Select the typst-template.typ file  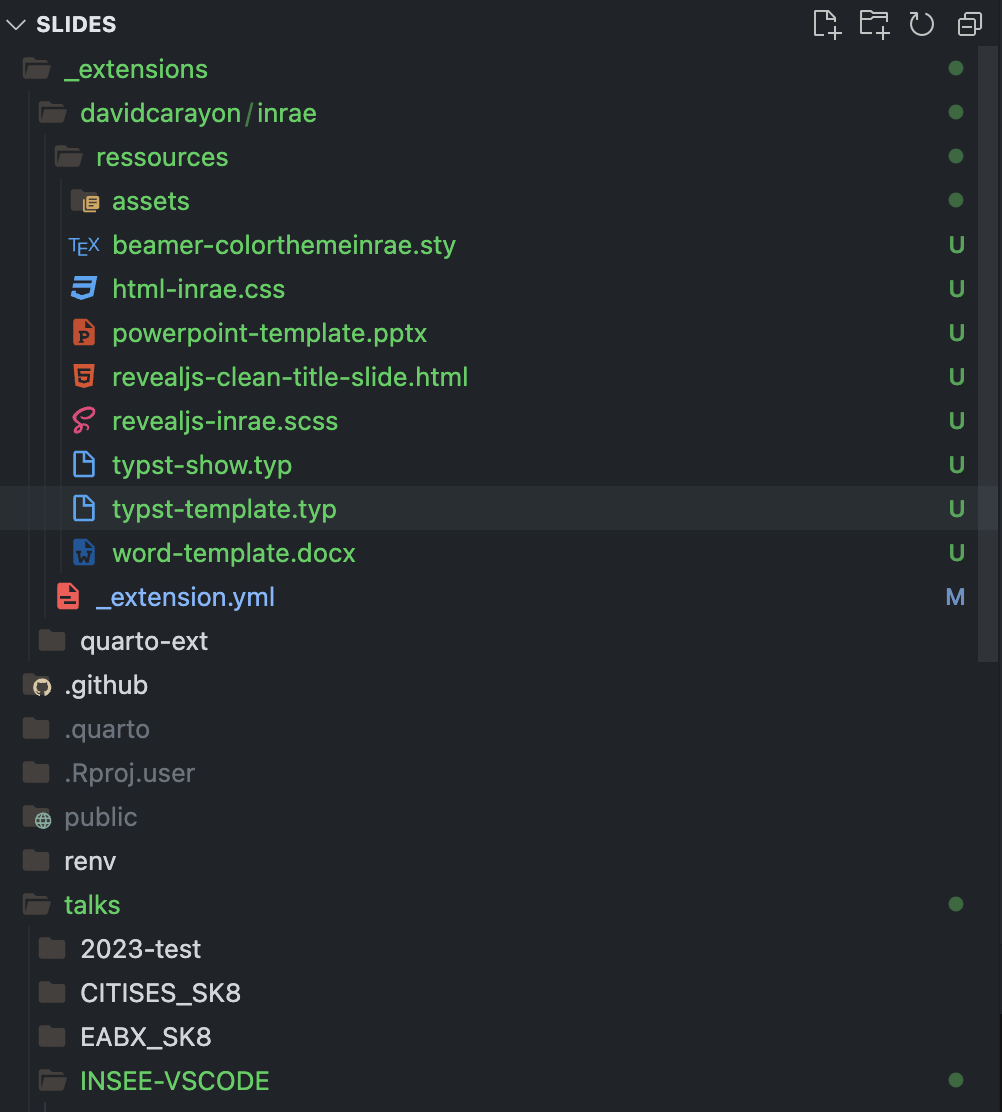[x=224, y=509]
